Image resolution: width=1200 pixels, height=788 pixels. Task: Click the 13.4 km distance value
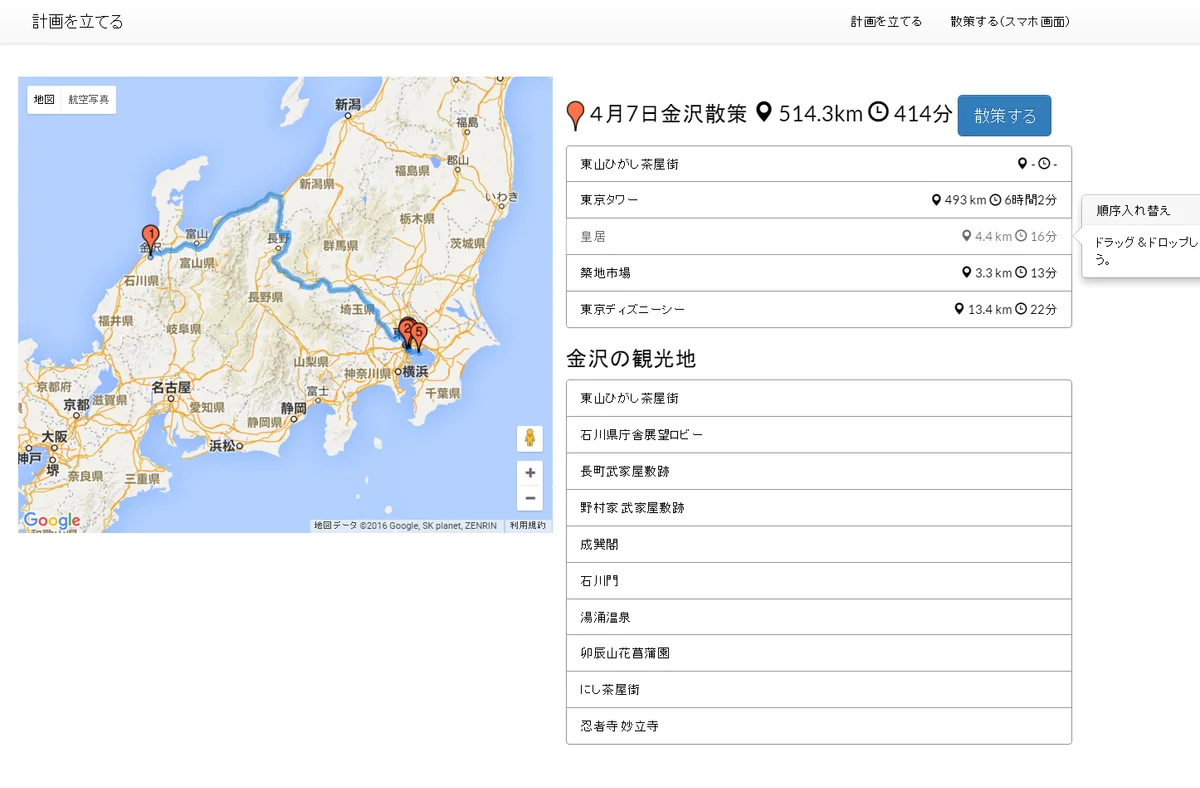(990, 309)
